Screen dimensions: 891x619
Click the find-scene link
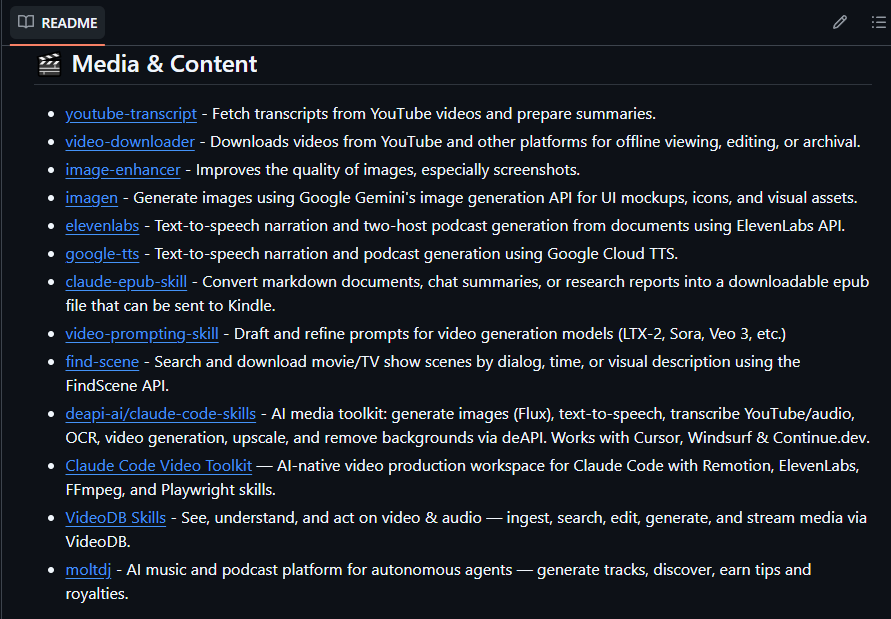[x=102, y=361]
